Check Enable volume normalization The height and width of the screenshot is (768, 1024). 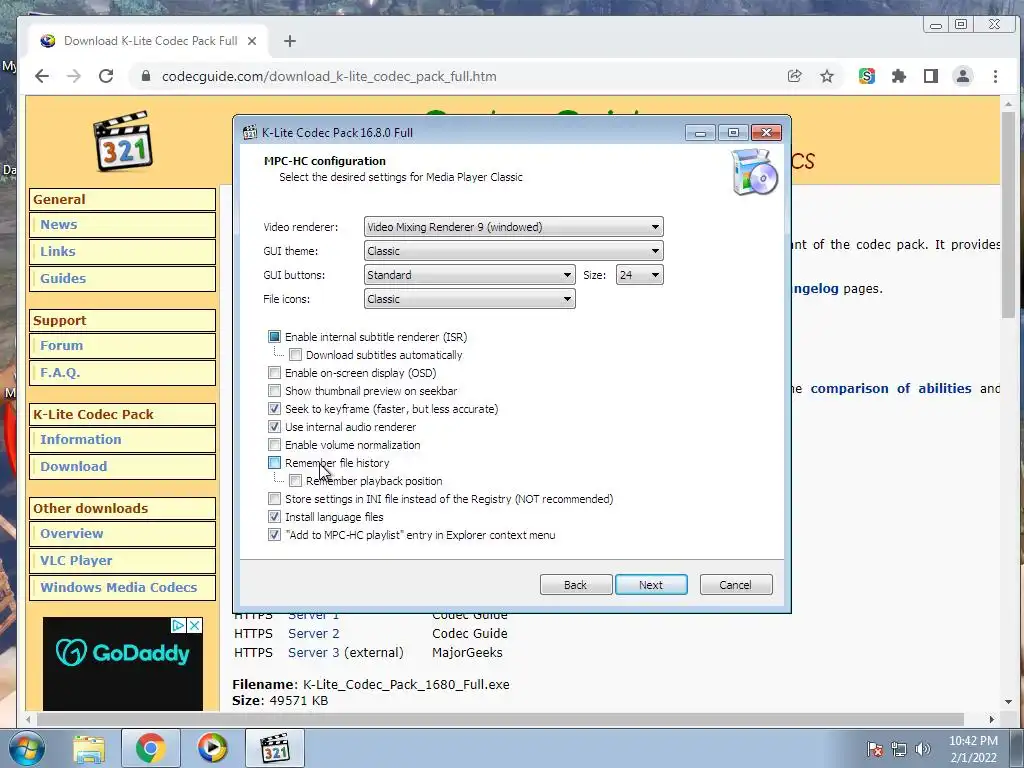point(274,445)
